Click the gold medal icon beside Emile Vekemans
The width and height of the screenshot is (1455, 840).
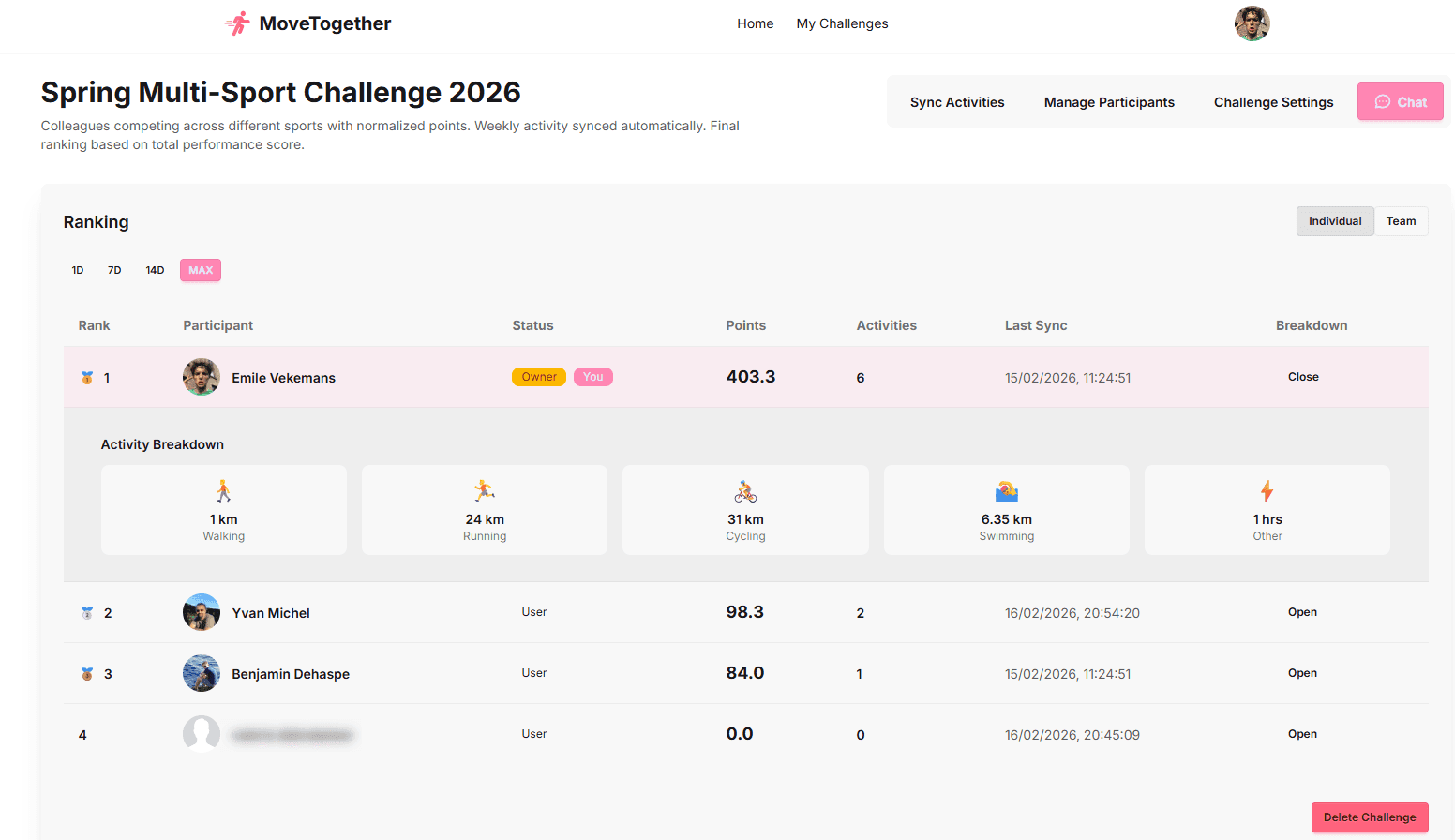(85, 377)
